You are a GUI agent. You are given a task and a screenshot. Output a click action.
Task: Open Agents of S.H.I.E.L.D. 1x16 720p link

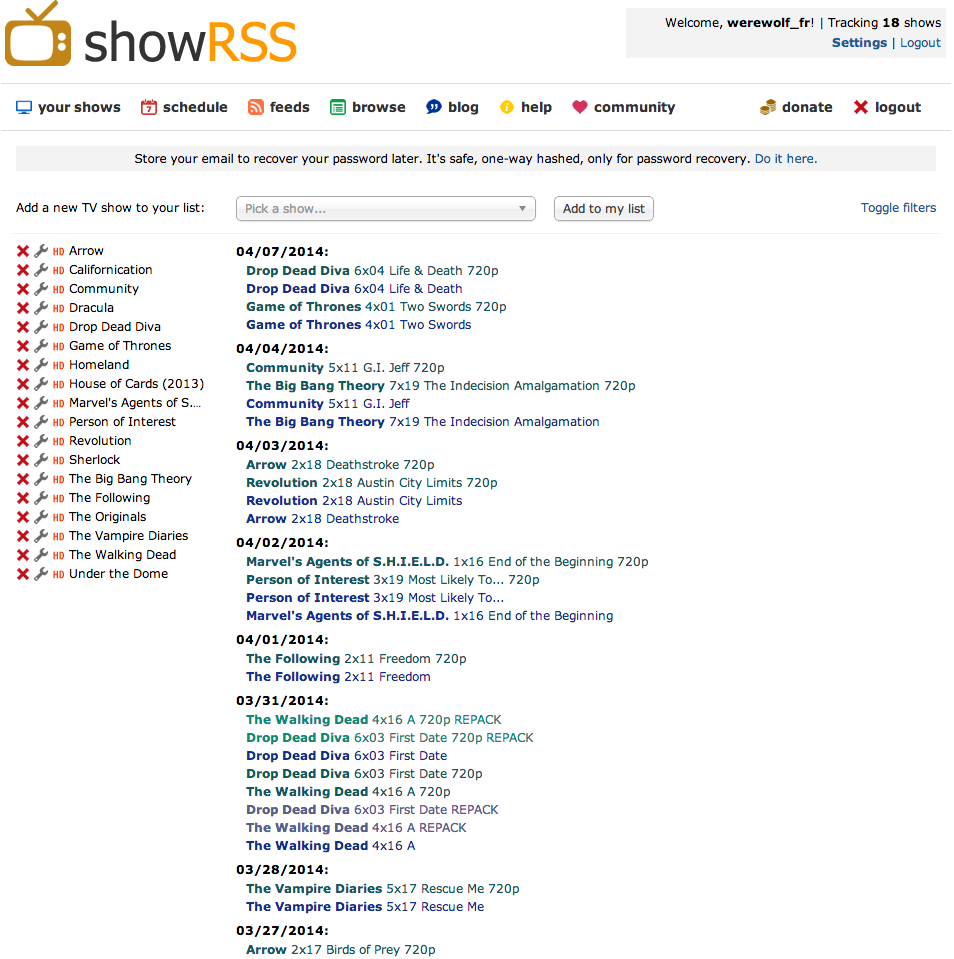coord(447,562)
